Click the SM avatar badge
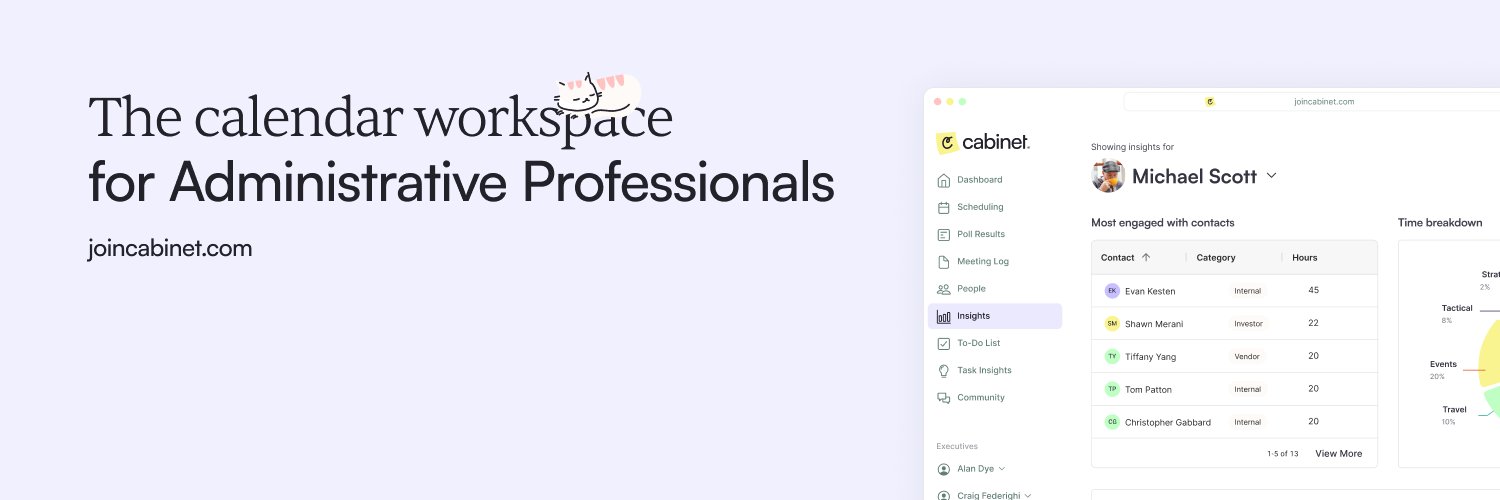This screenshot has height=500, width=1500. point(1112,324)
